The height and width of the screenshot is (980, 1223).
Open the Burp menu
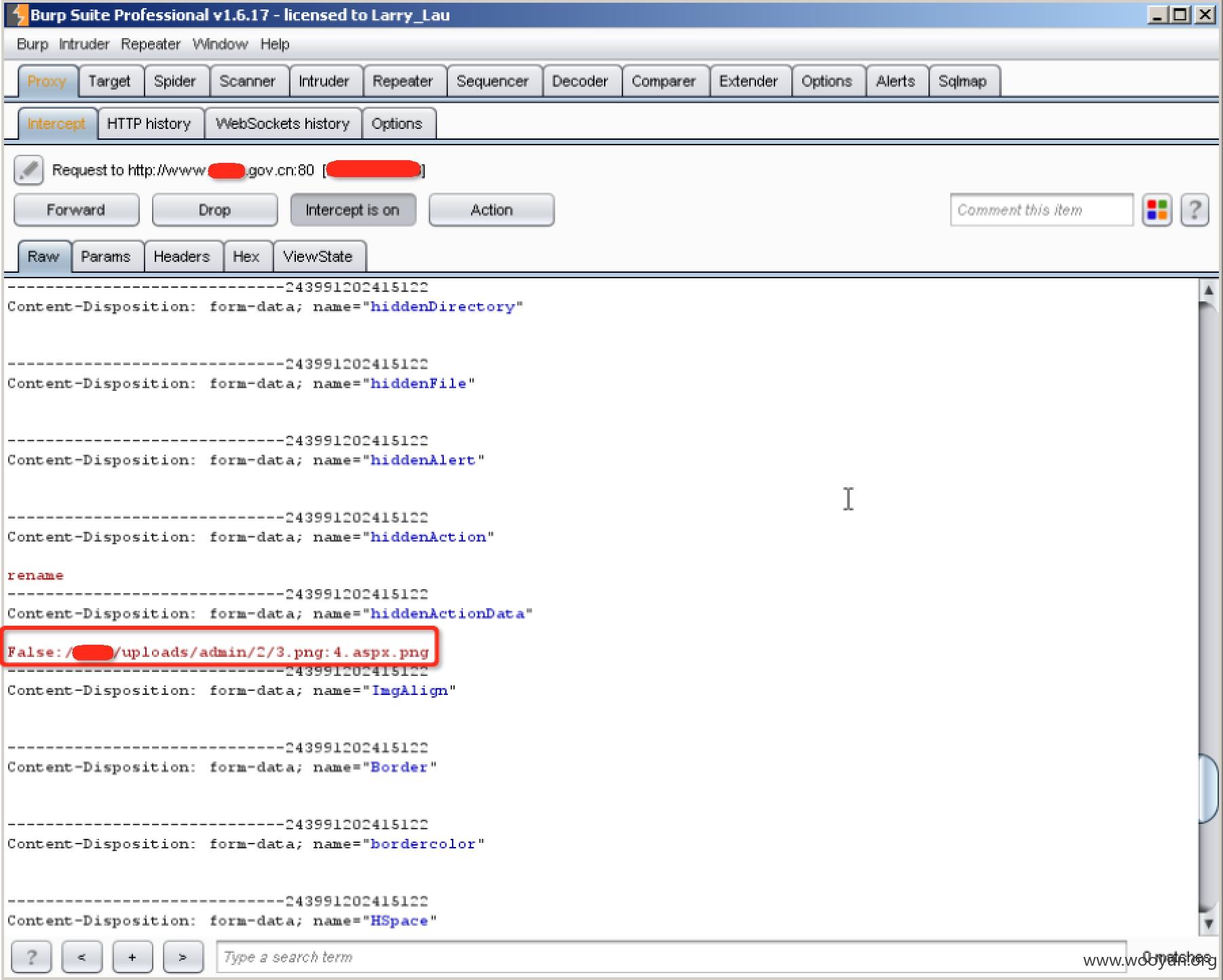click(x=33, y=44)
